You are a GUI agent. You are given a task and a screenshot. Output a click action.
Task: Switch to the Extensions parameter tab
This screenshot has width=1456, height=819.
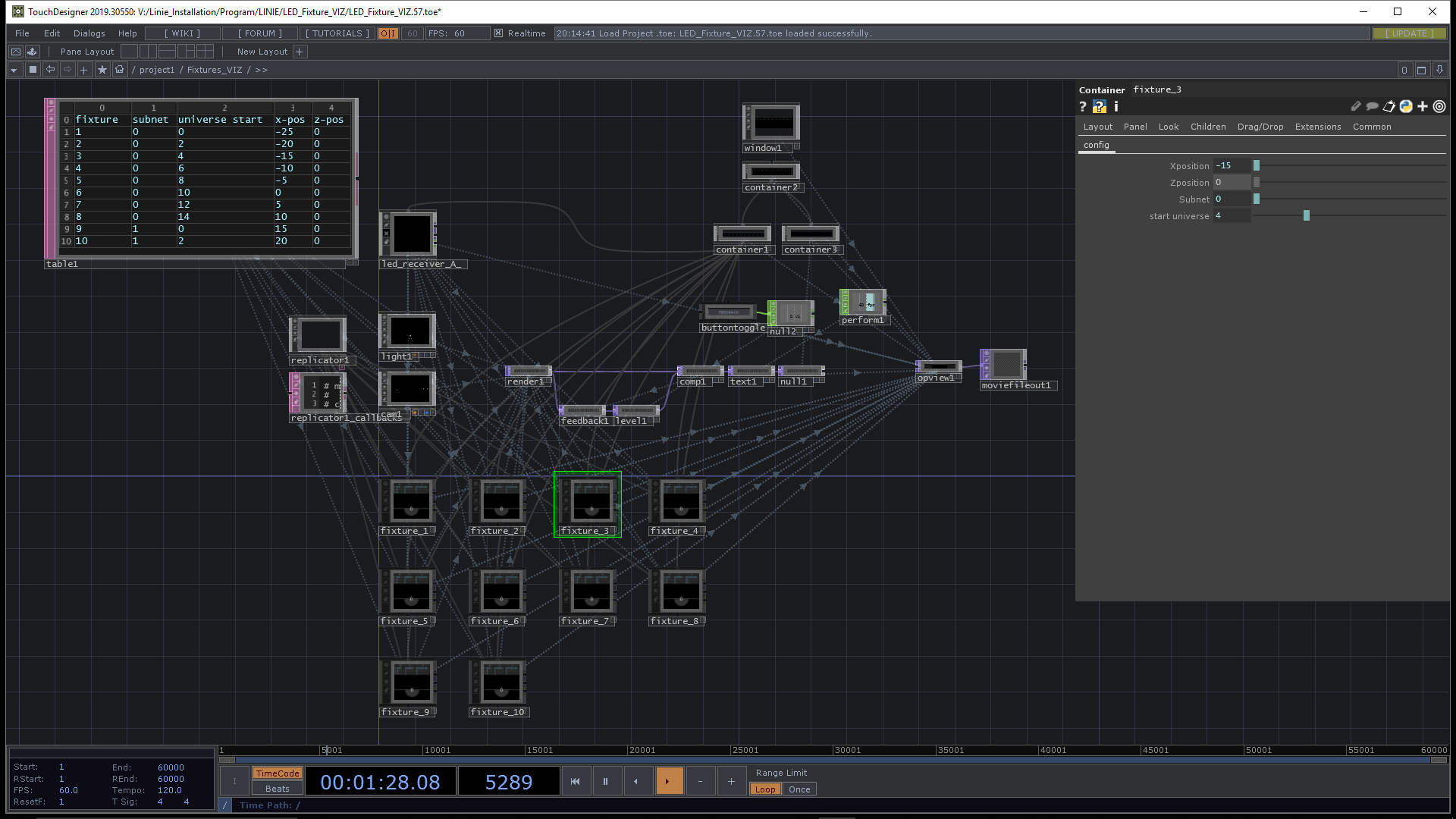click(x=1317, y=127)
